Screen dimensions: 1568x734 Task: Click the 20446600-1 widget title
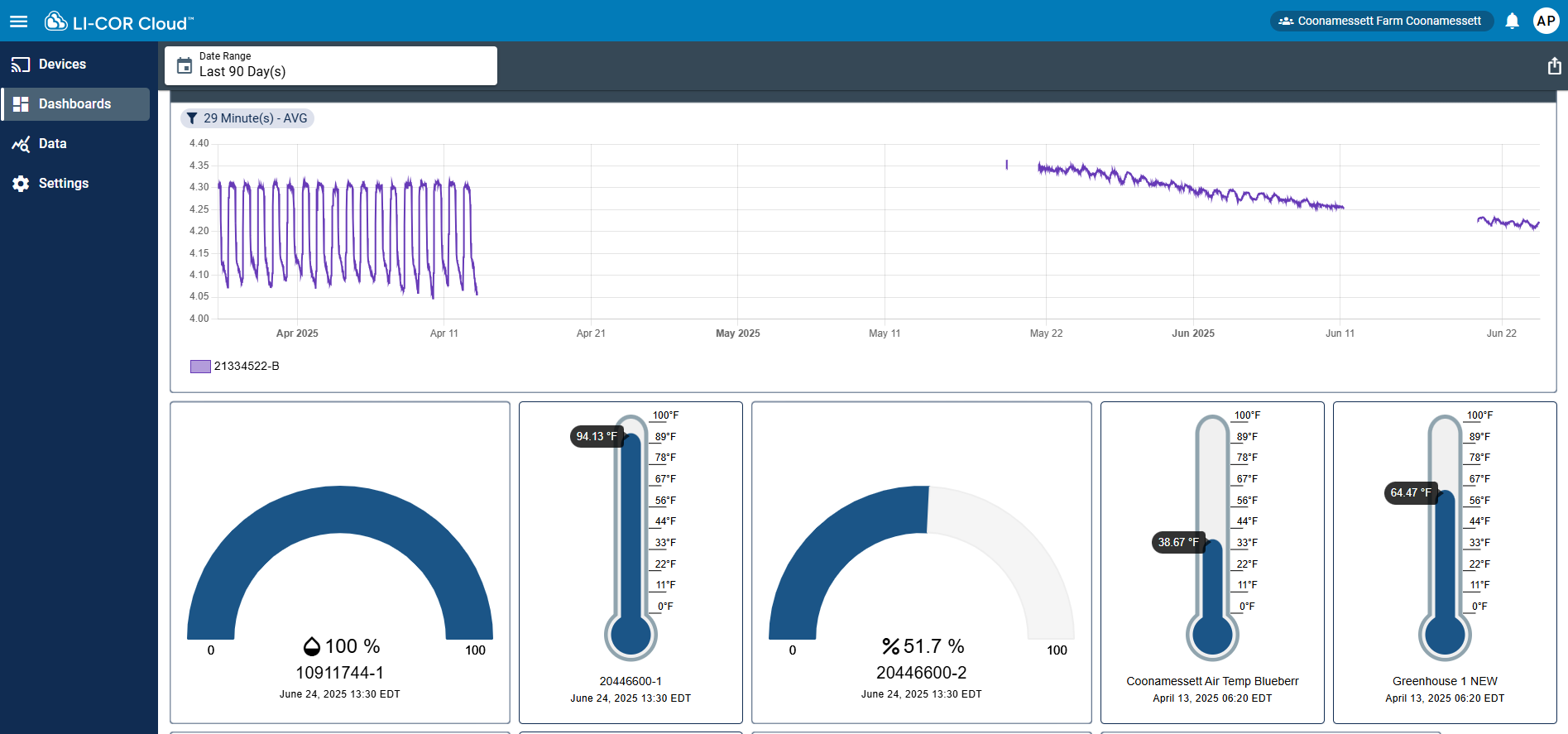pos(631,681)
